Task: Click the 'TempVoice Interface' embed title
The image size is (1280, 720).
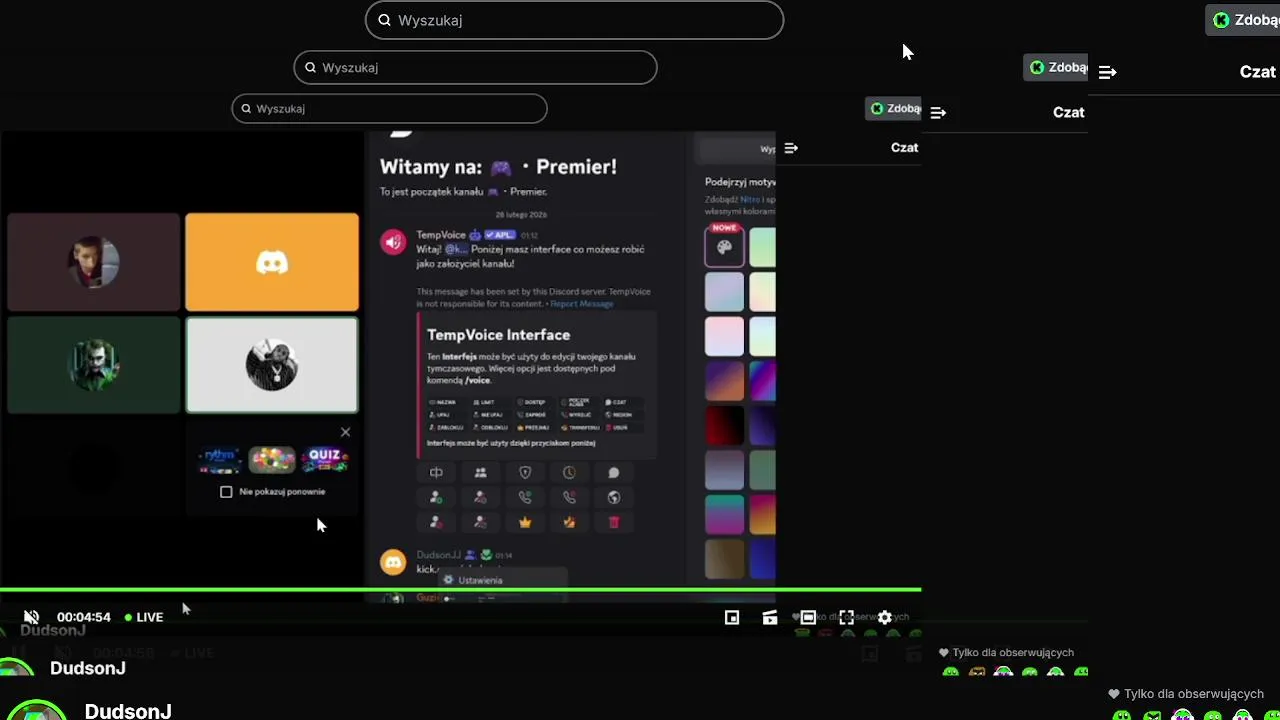Action: pyautogui.click(x=498, y=335)
